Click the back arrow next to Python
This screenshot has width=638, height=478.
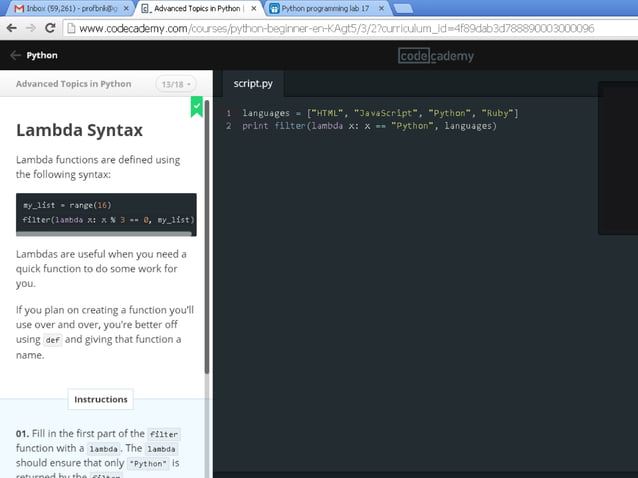click(14, 56)
